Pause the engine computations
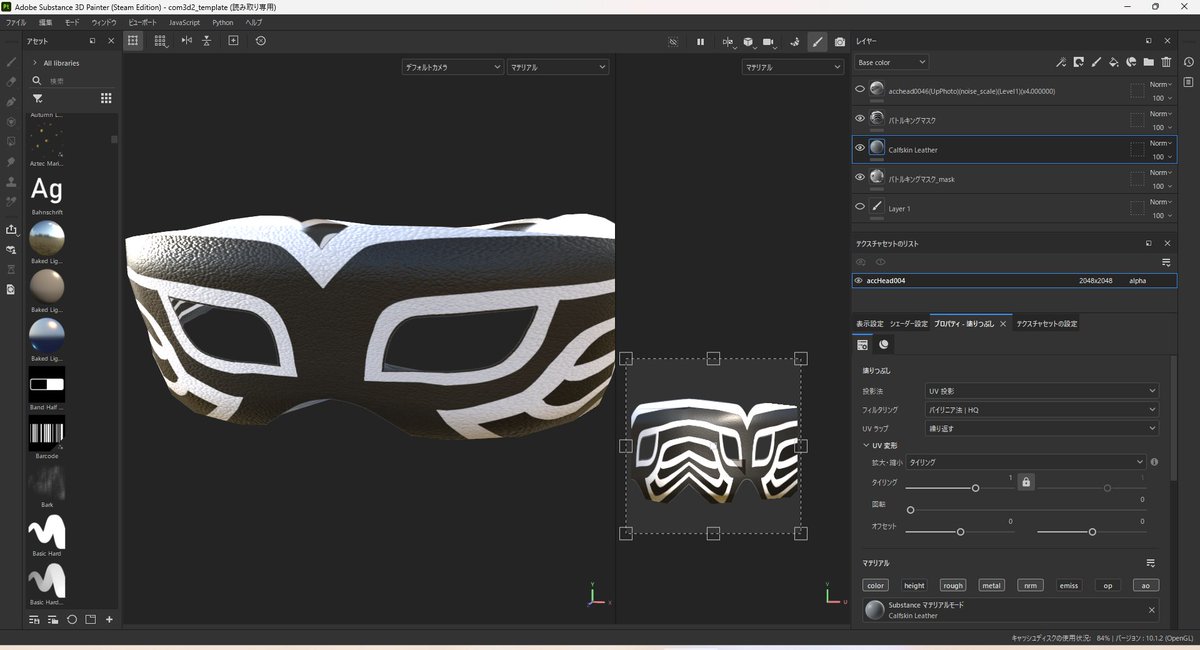 (x=700, y=41)
